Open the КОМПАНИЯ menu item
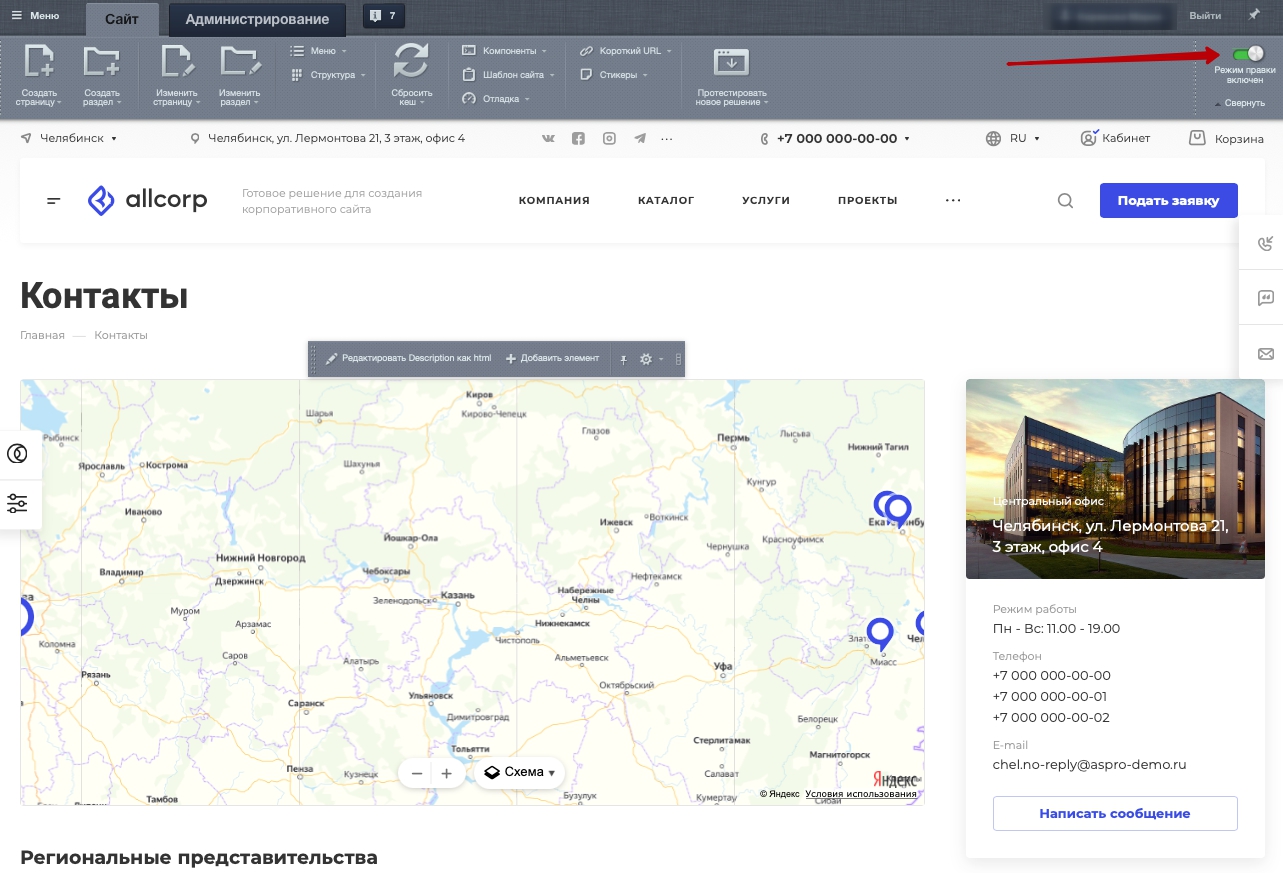This screenshot has width=1283, height=873. pyautogui.click(x=554, y=200)
